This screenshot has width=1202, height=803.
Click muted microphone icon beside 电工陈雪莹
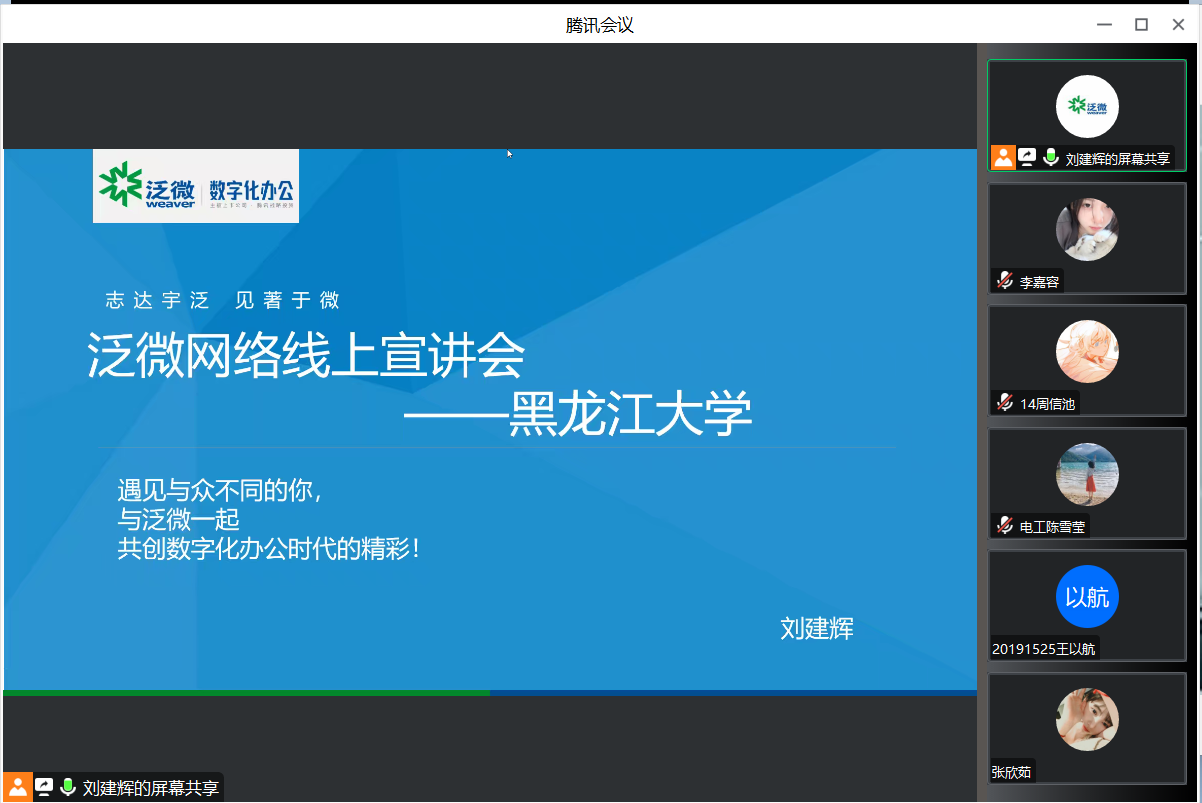[1004, 525]
